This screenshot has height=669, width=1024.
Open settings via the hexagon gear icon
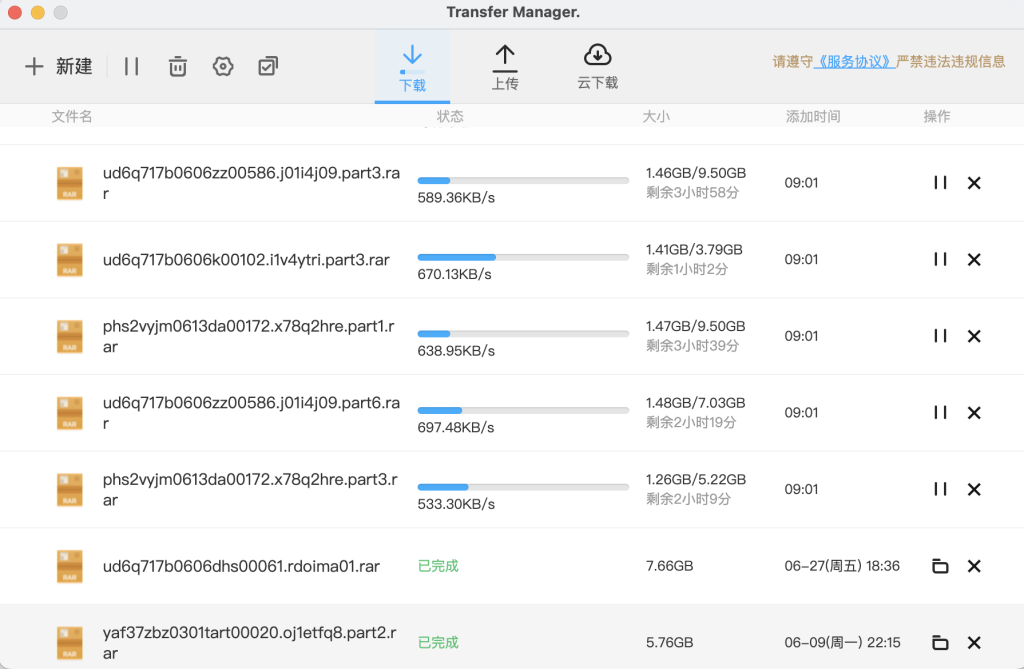pos(223,67)
